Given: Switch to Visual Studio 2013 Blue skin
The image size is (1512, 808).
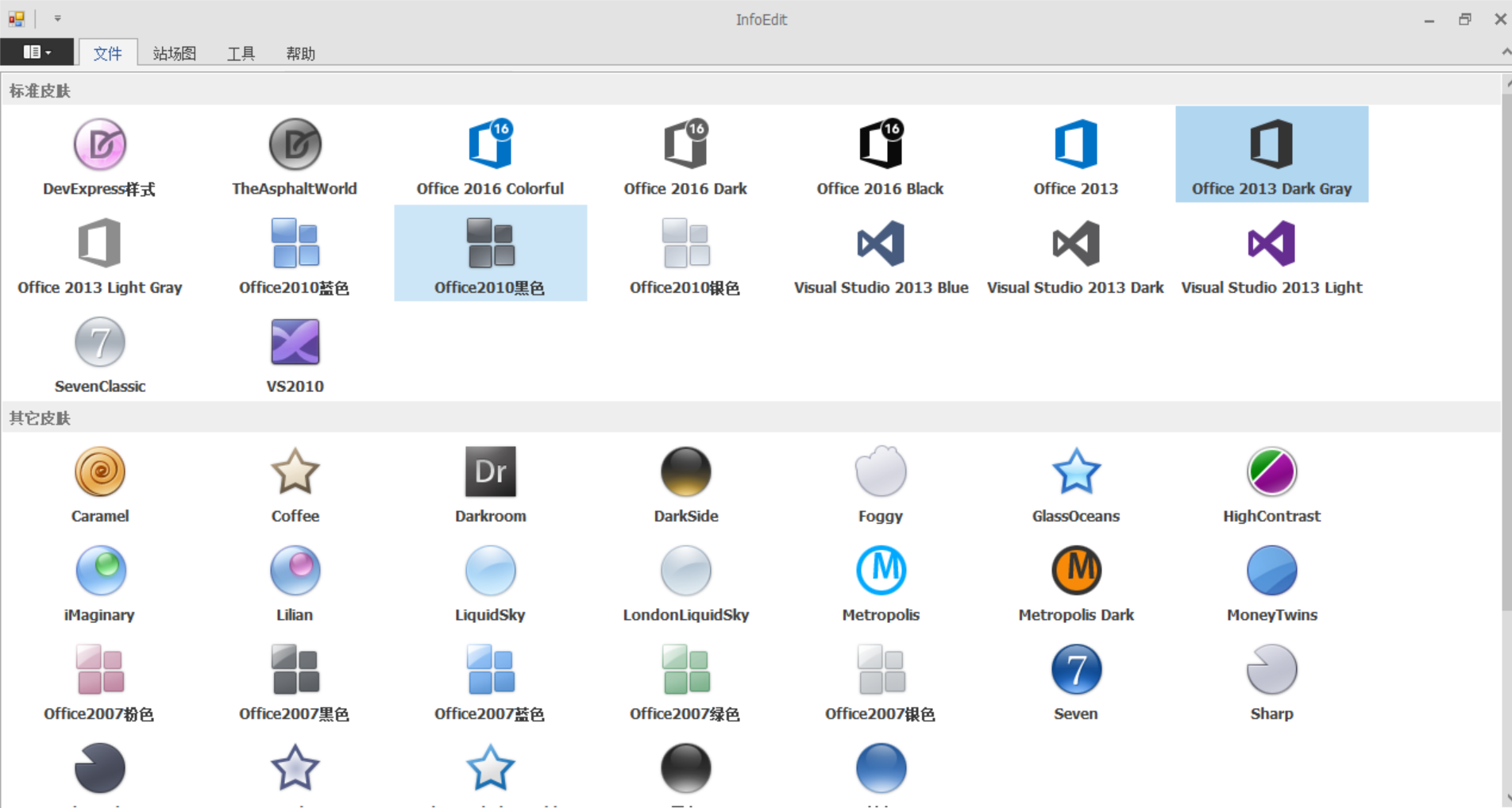Looking at the screenshot, I should coord(881,254).
